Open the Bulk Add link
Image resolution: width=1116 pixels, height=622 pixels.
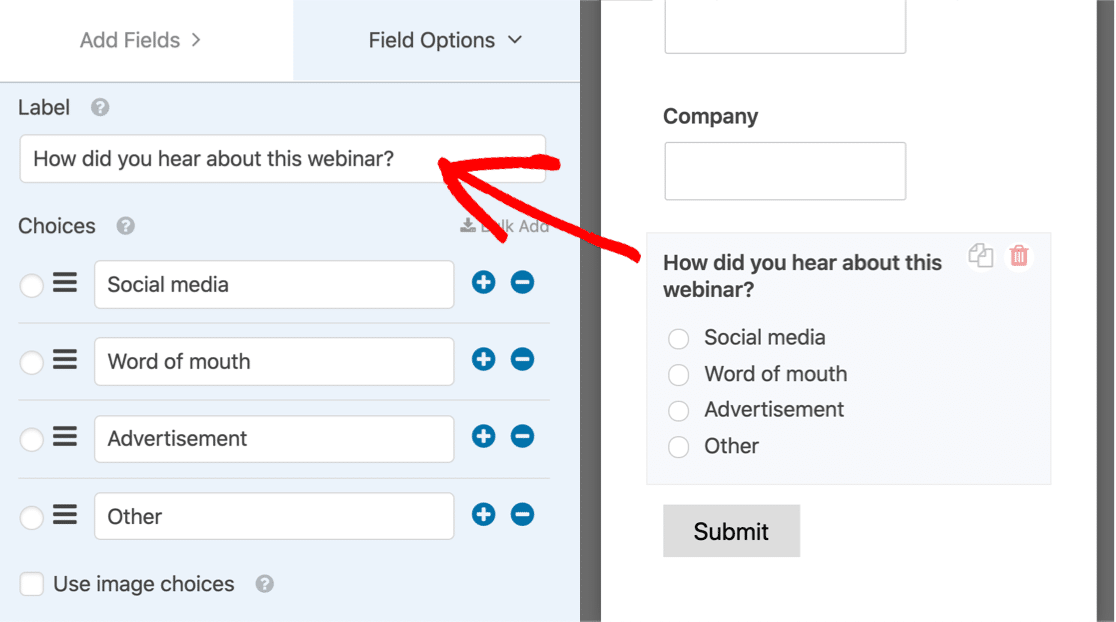pos(505,226)
